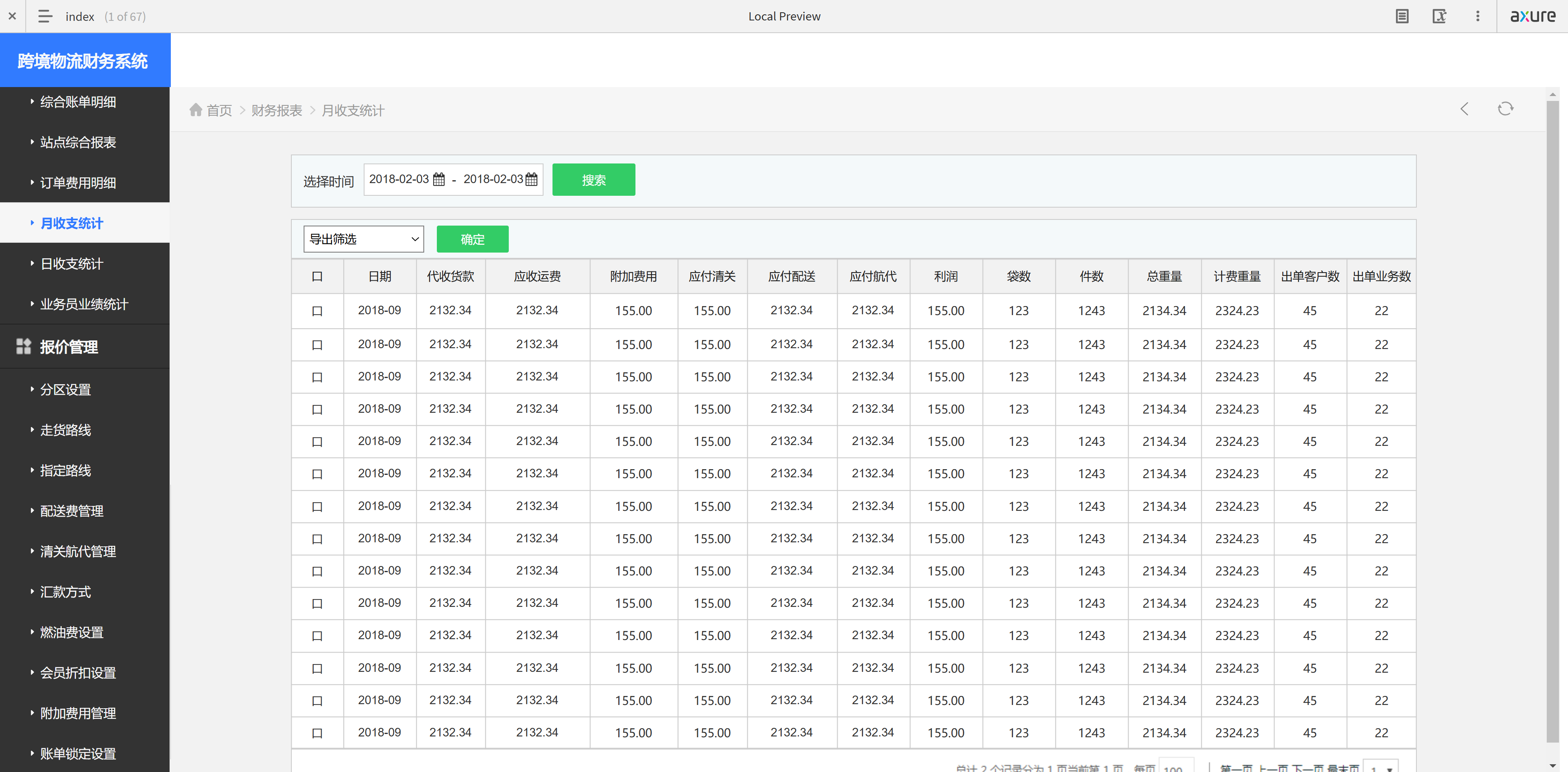Viewport: 1568px width, 772px height.
Task: Open 日收支统计 in the sidebar
Action: click(x=71, y=264)
